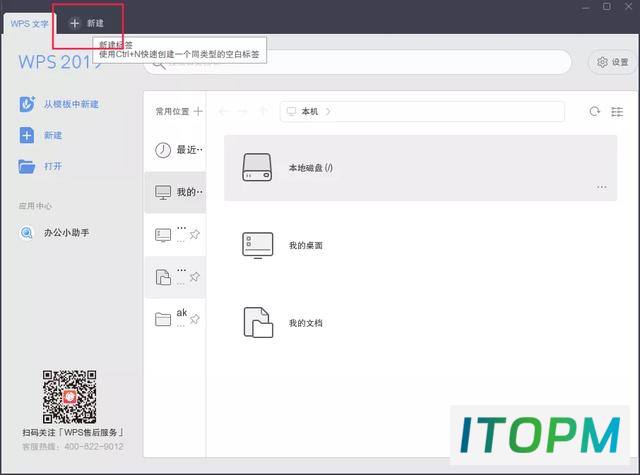Viewport: 640px width, 475px height.
Task: Click 打开 in the left sidebar
Action: click(53, 166)
